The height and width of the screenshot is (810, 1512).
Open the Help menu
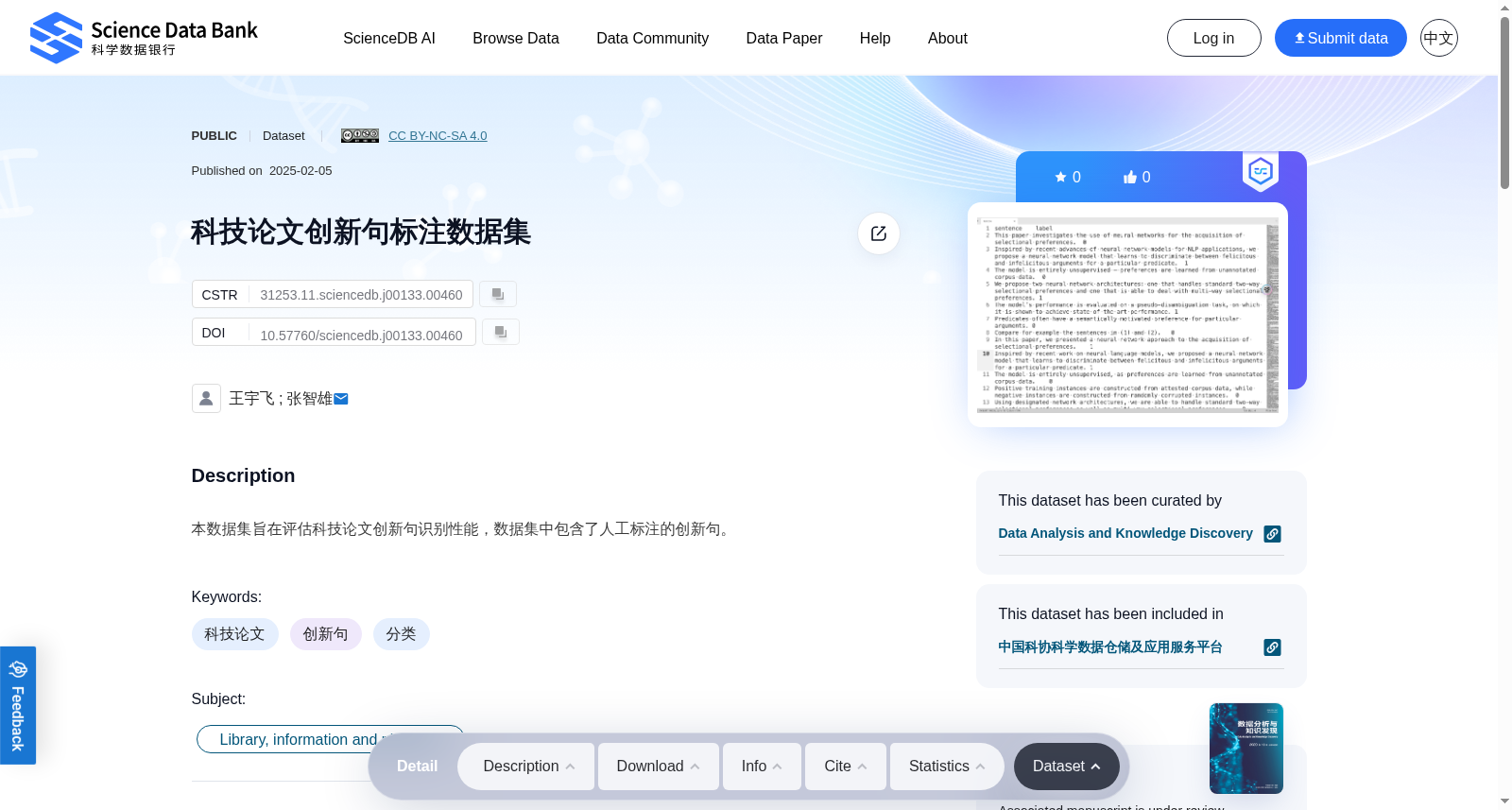coord(875,38)
